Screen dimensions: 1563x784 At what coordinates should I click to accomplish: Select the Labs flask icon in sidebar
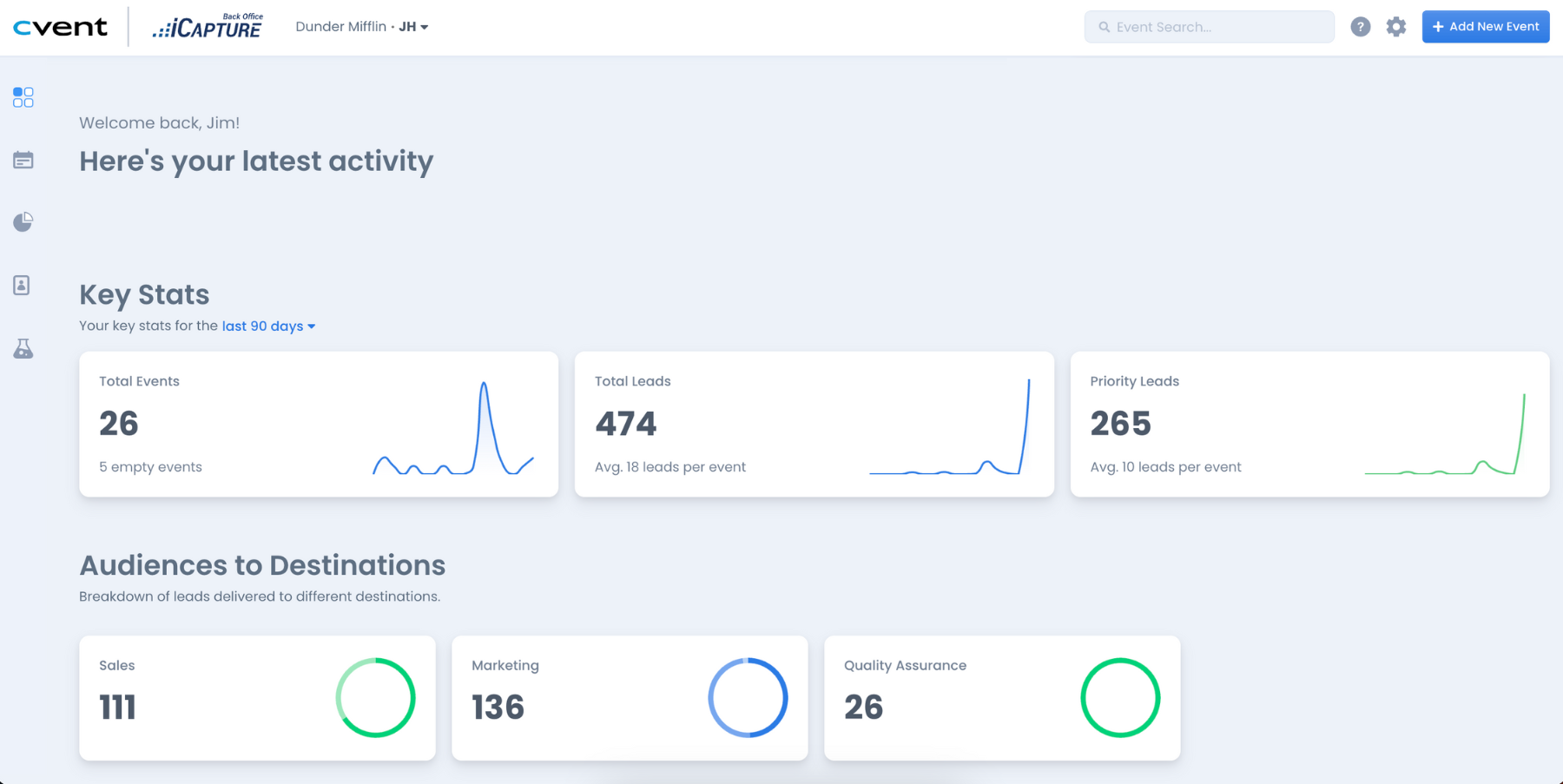click(23, 348)
